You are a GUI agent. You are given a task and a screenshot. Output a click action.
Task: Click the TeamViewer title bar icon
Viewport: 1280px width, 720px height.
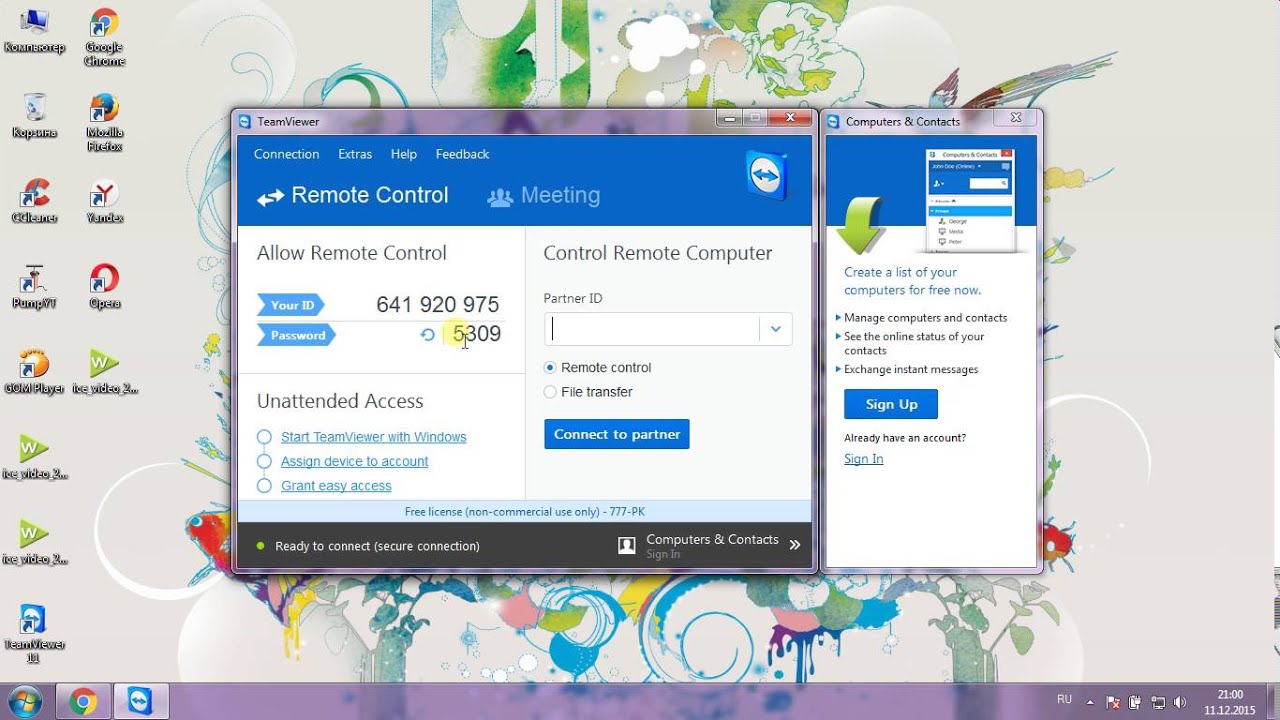click(x=245, y=121)
